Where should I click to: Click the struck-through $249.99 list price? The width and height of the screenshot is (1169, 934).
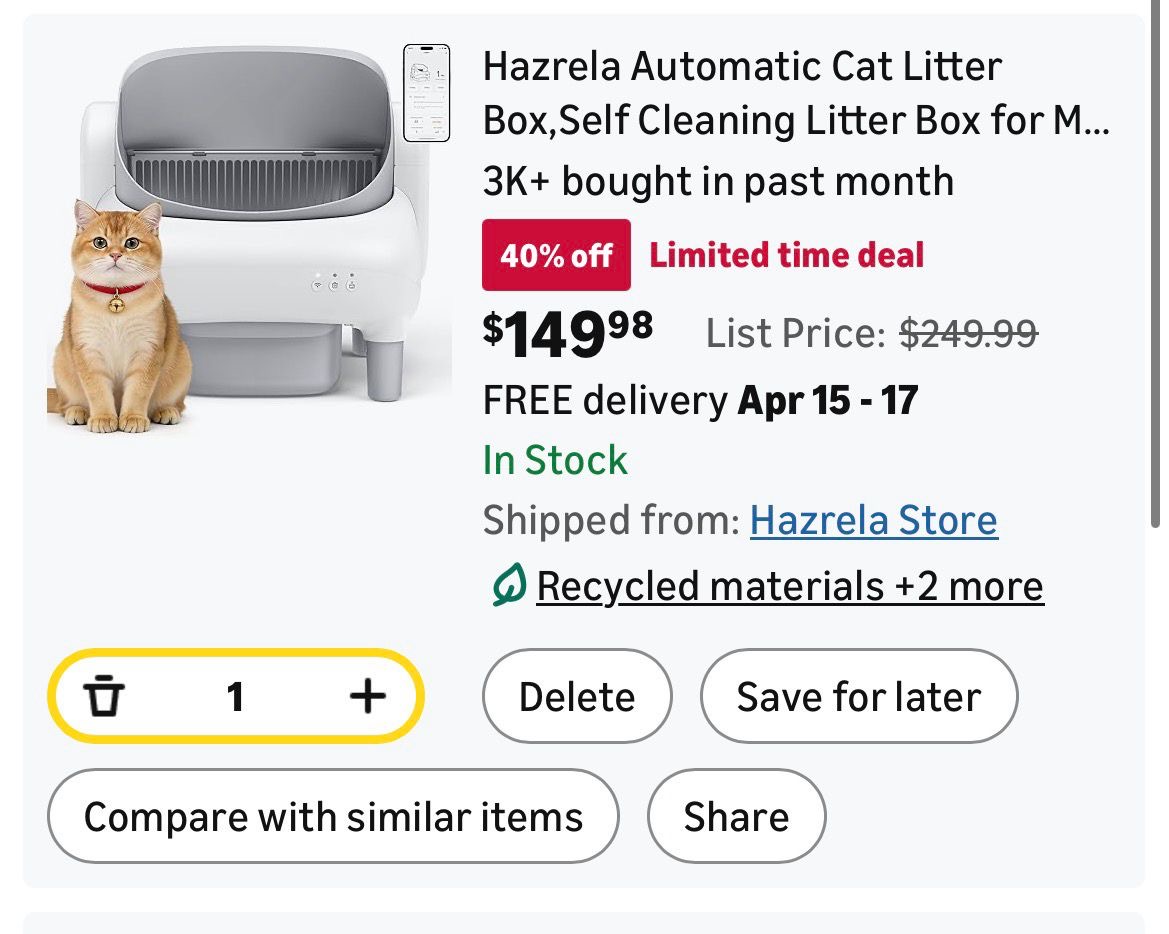point(968,334)
